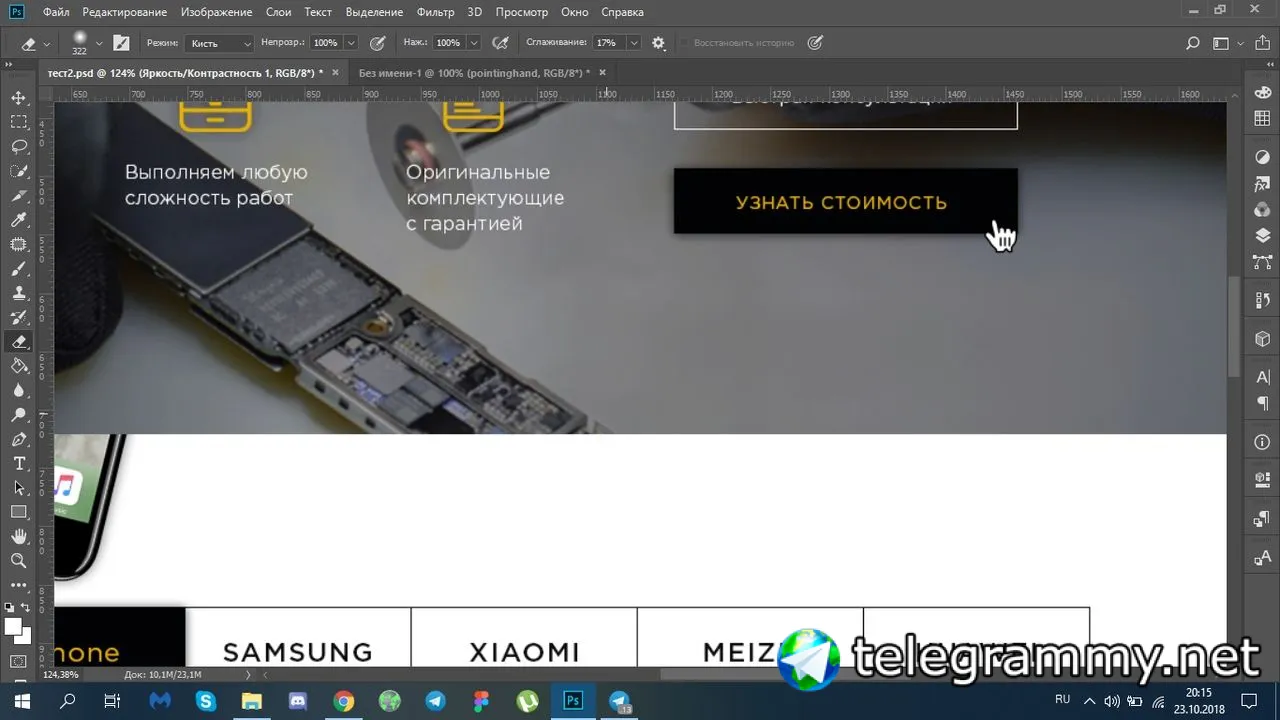The width and height of the screenshot is (1280, 720).
Task: Click the RU language indicator
Action: tap(1062, 699)
